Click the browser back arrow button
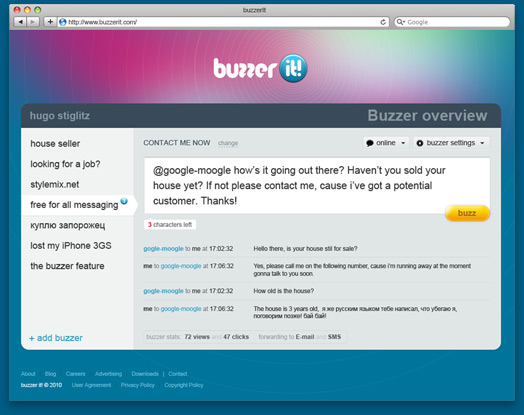This screenshot has height=415, width=524. click(x=20, y=22)
